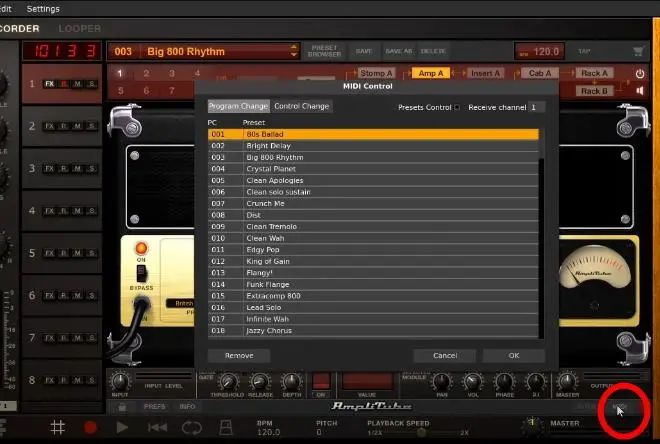The image size is (660, 444).
Task: Select signal path number 1
Action: click(120, 74)
